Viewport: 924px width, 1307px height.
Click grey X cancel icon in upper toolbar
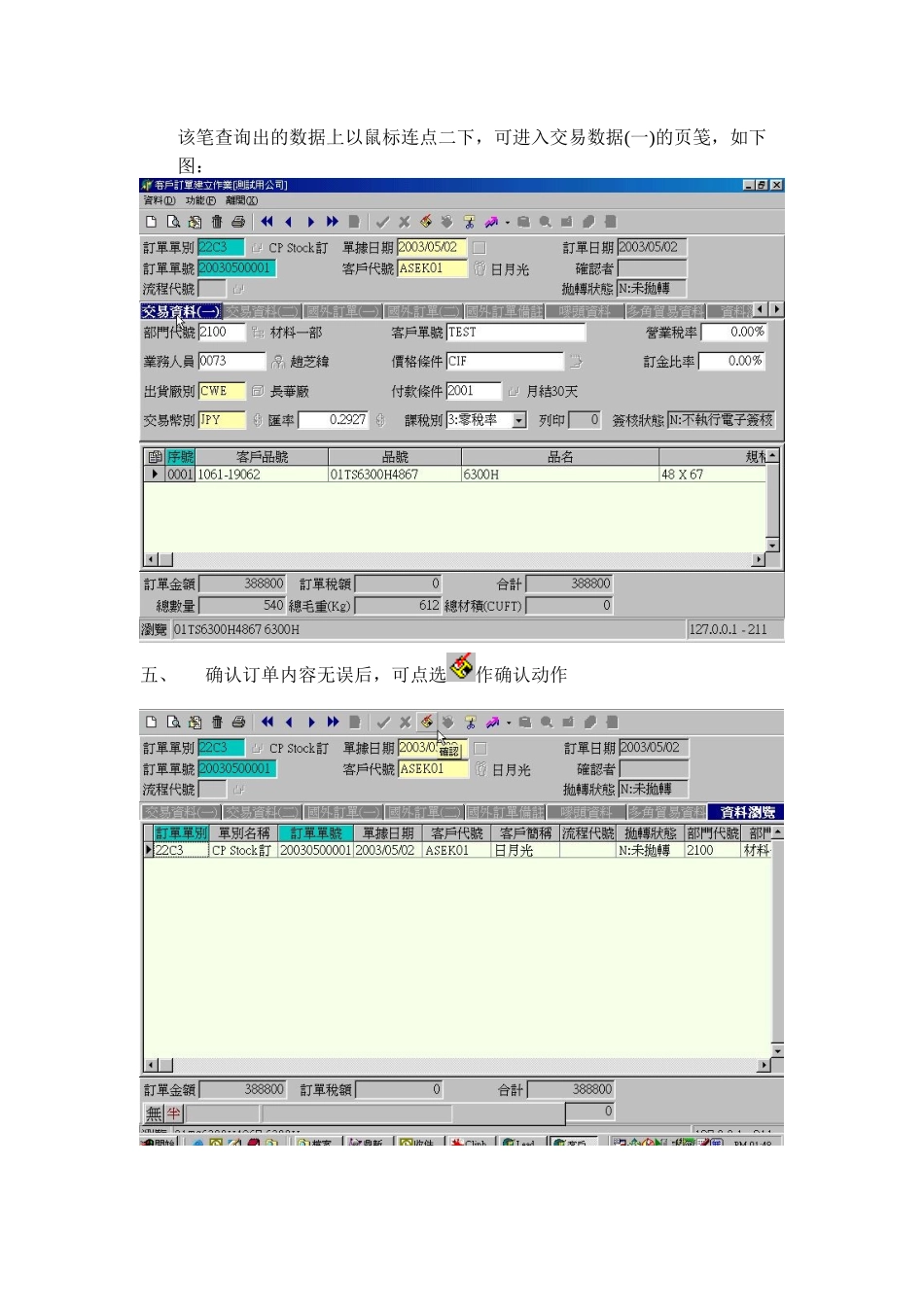(x=405, y=222)
